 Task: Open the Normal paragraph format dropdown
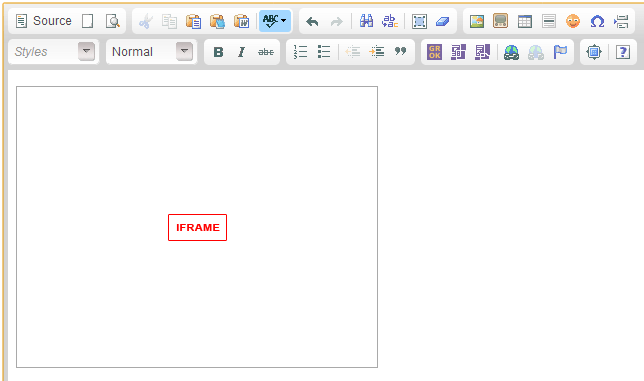click(151, 52)
